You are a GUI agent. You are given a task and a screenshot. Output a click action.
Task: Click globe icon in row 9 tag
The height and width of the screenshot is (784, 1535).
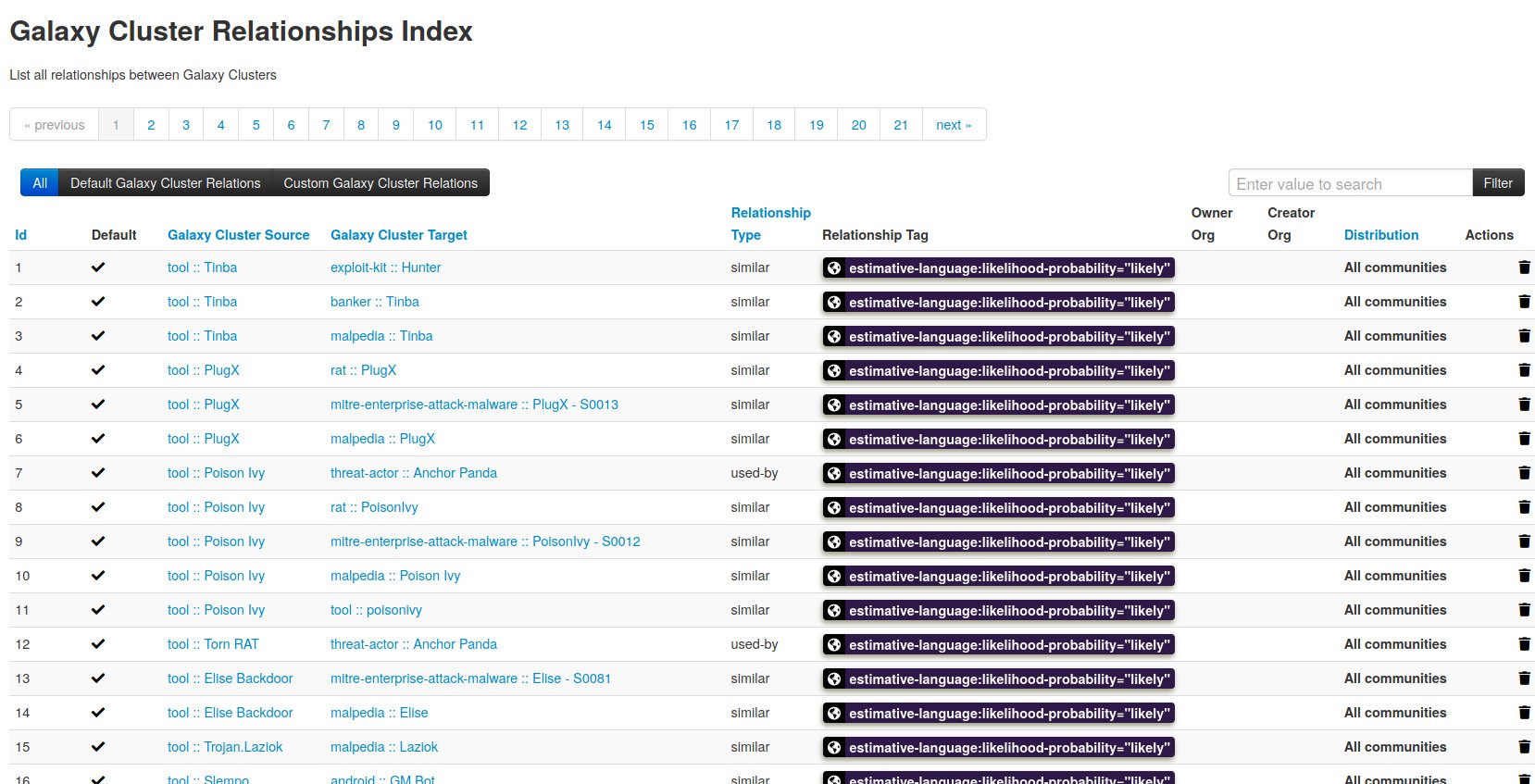coord(834,542)
